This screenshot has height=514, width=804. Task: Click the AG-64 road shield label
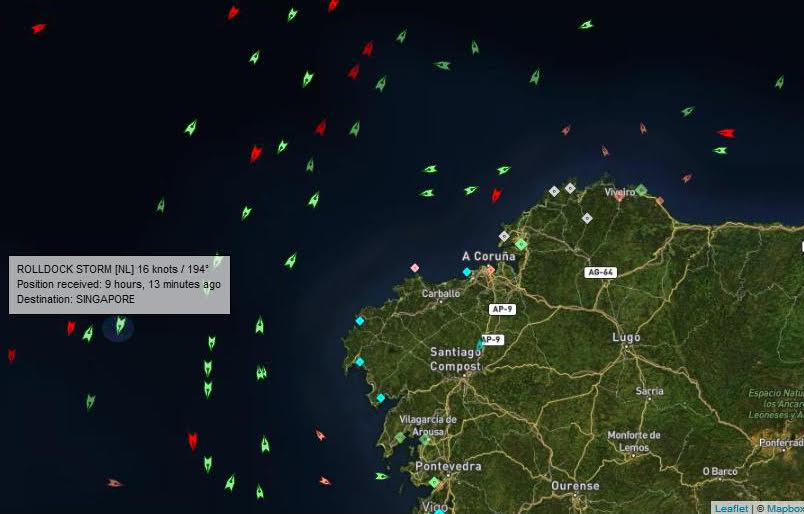pos(600,272)
